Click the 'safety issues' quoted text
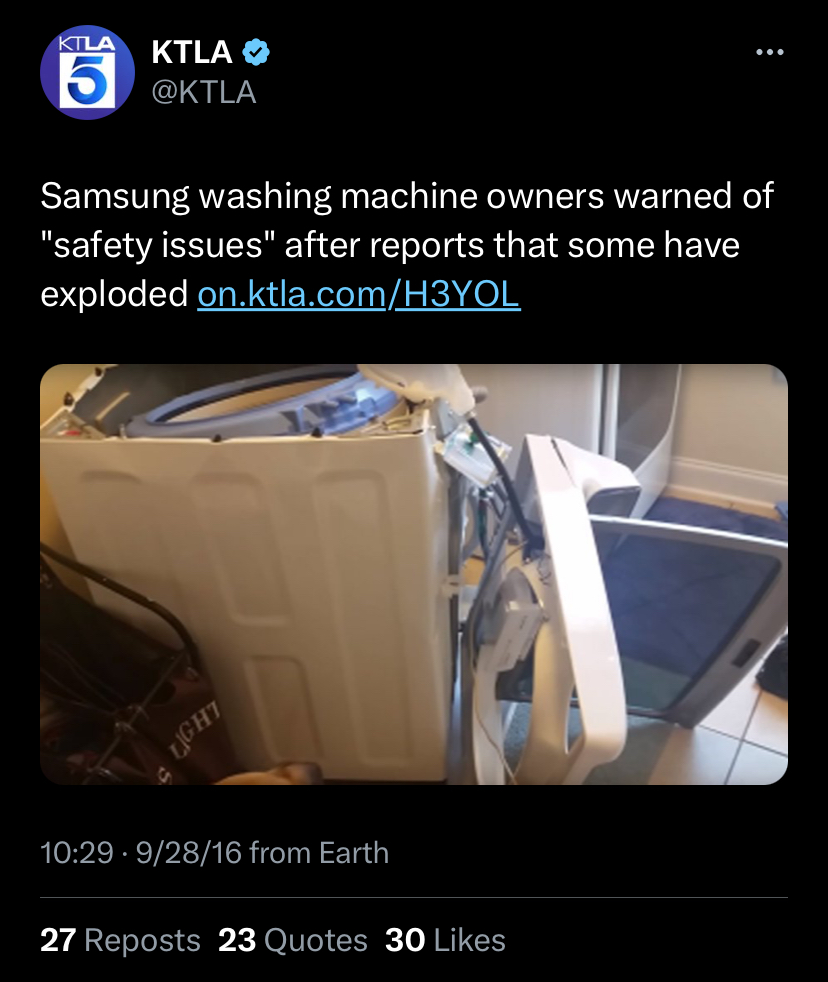The image size is (828, 982). (158, 245)
